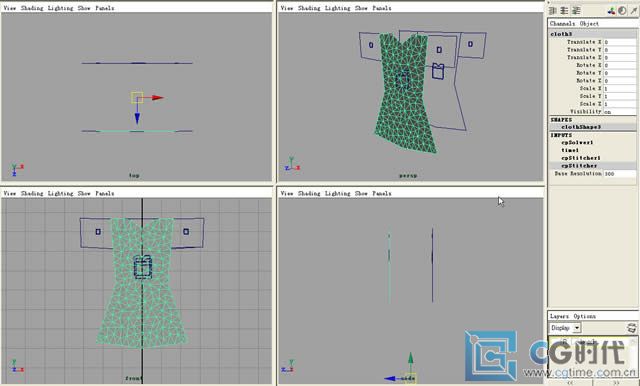
Task: Click the Scale X value field
Action: click(620, 89)
